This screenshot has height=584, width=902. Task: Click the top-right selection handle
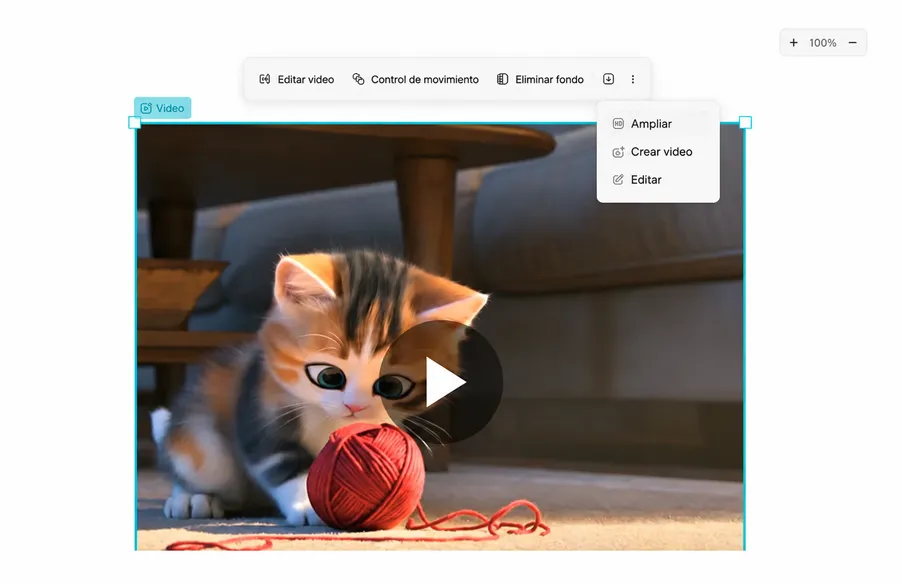[745, 123]
